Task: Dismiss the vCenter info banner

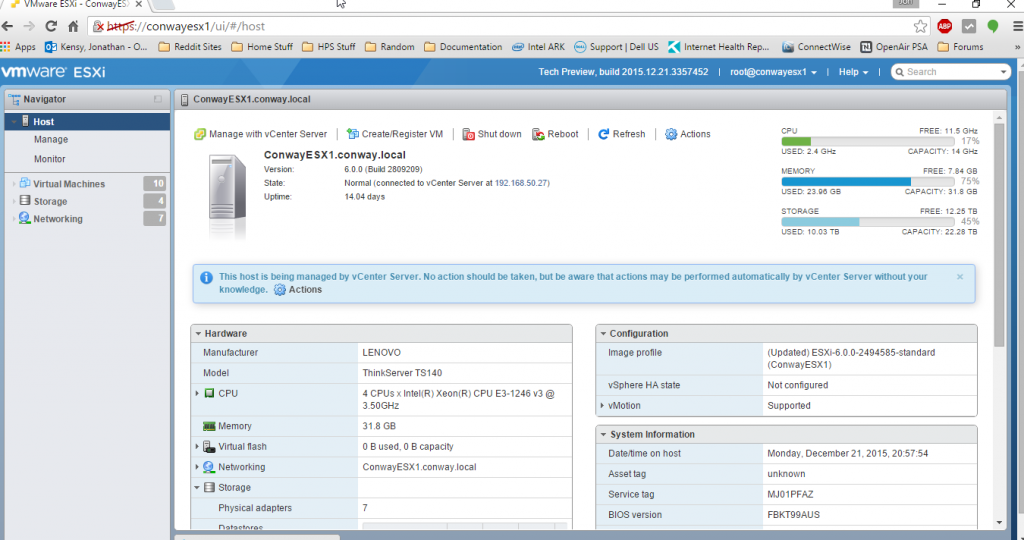Action: [x=960, y=277]
